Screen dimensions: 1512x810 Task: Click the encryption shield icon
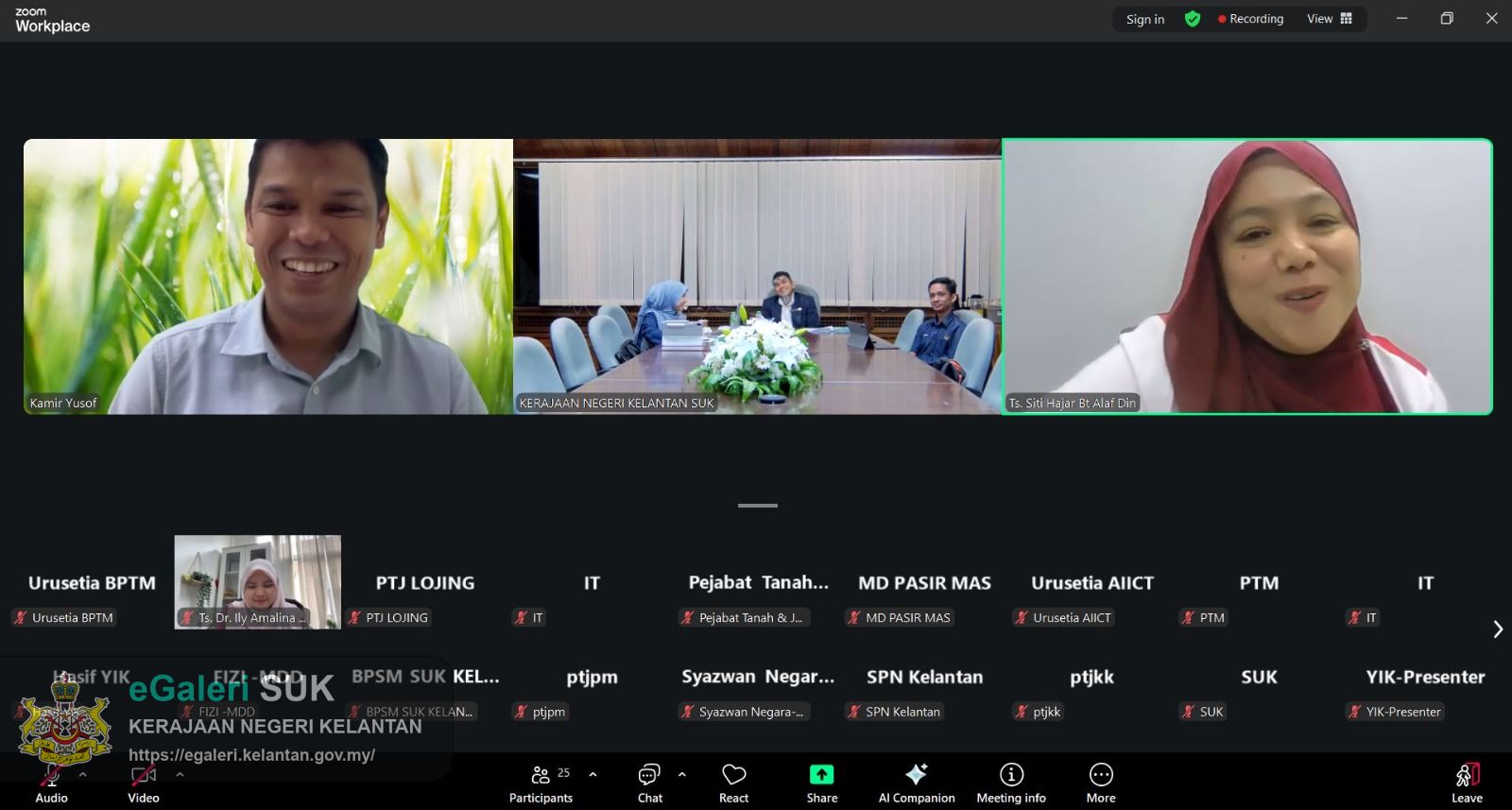tap(1193, 19)
